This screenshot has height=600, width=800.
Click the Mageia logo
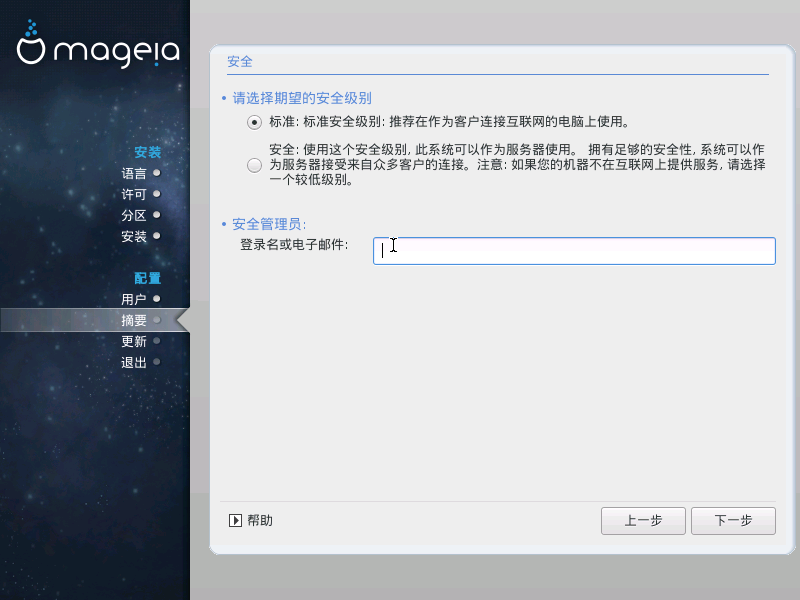click(98, 45)
